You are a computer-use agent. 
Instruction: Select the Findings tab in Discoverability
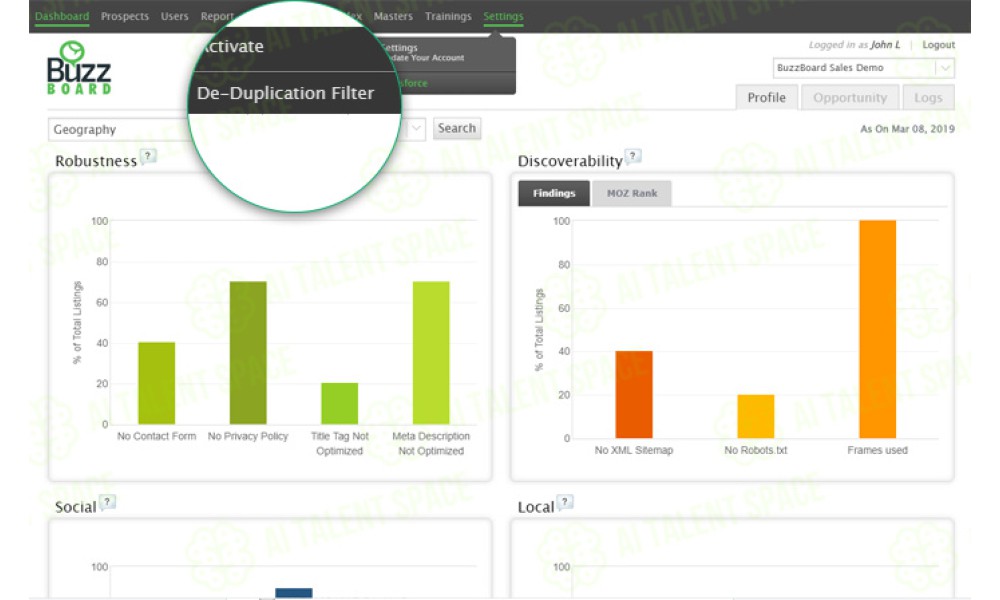554,193
